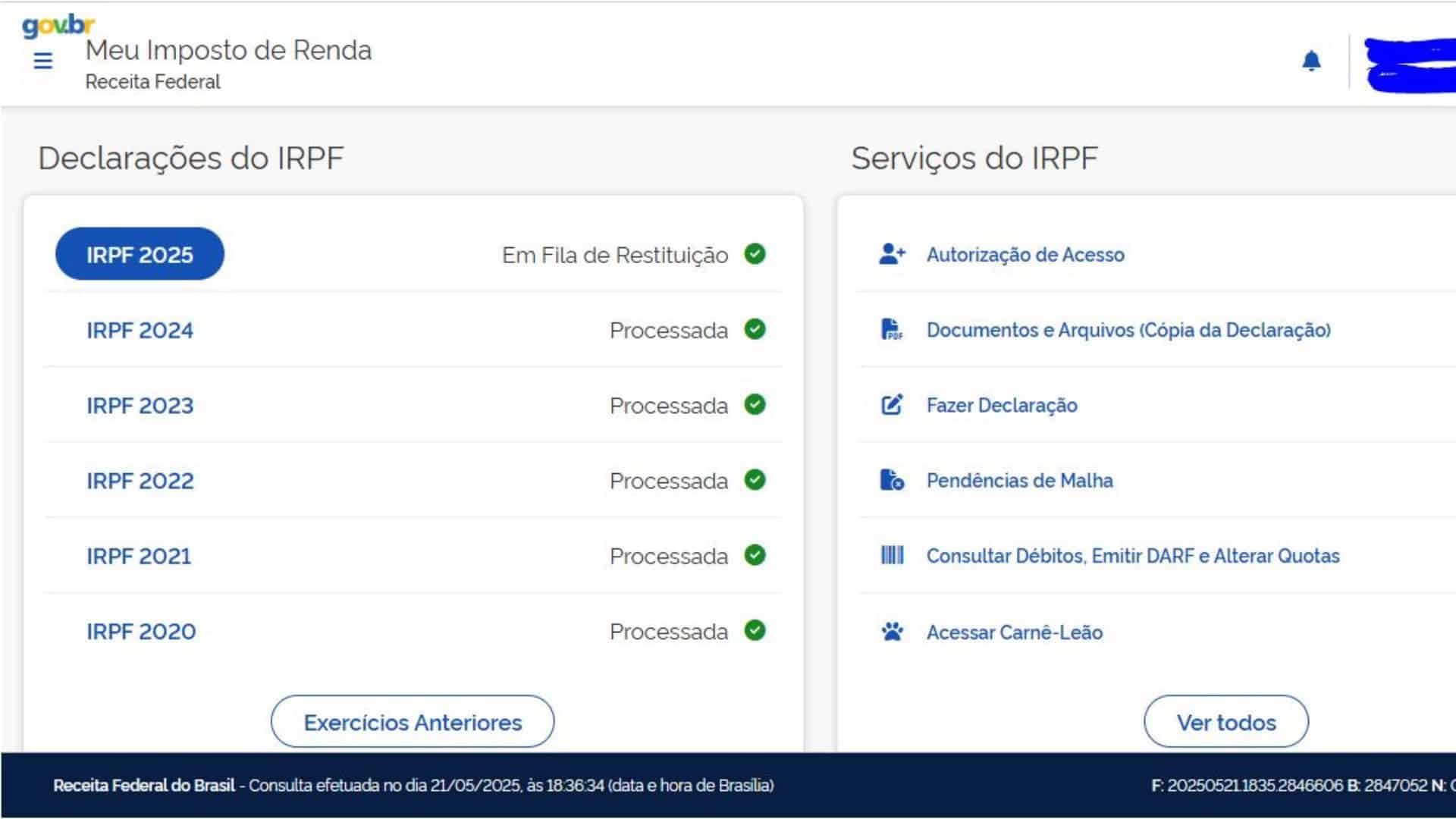Click the gov.br logo
This screenshot has height=819, width=1456.
[x=58, y=25]
